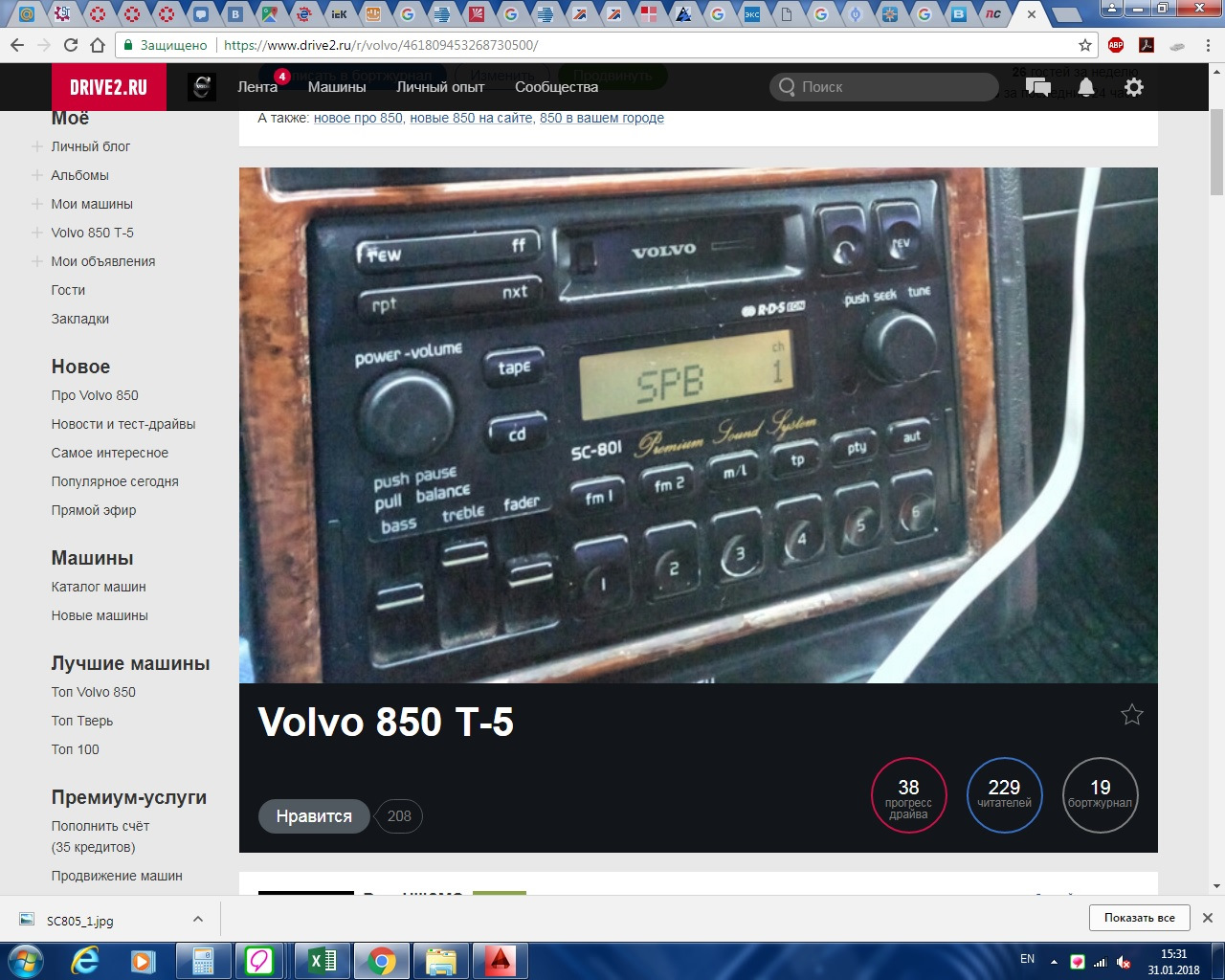Image resolution: width=1225 pixels, height=980 pixels.
Task: Close the downloads bar
Action: (x=1208, y=918)
